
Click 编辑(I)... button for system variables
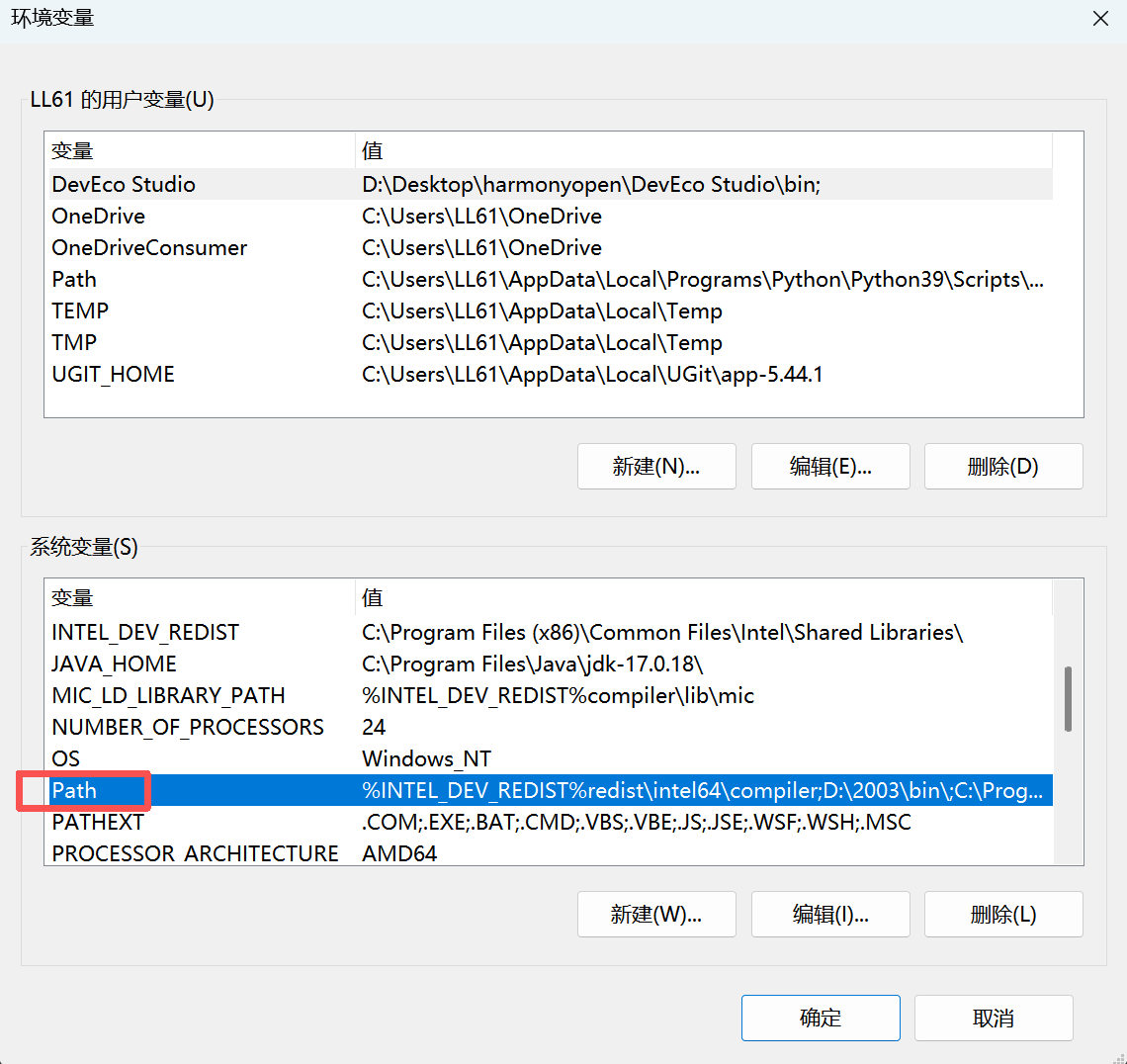tap(830, 915)
